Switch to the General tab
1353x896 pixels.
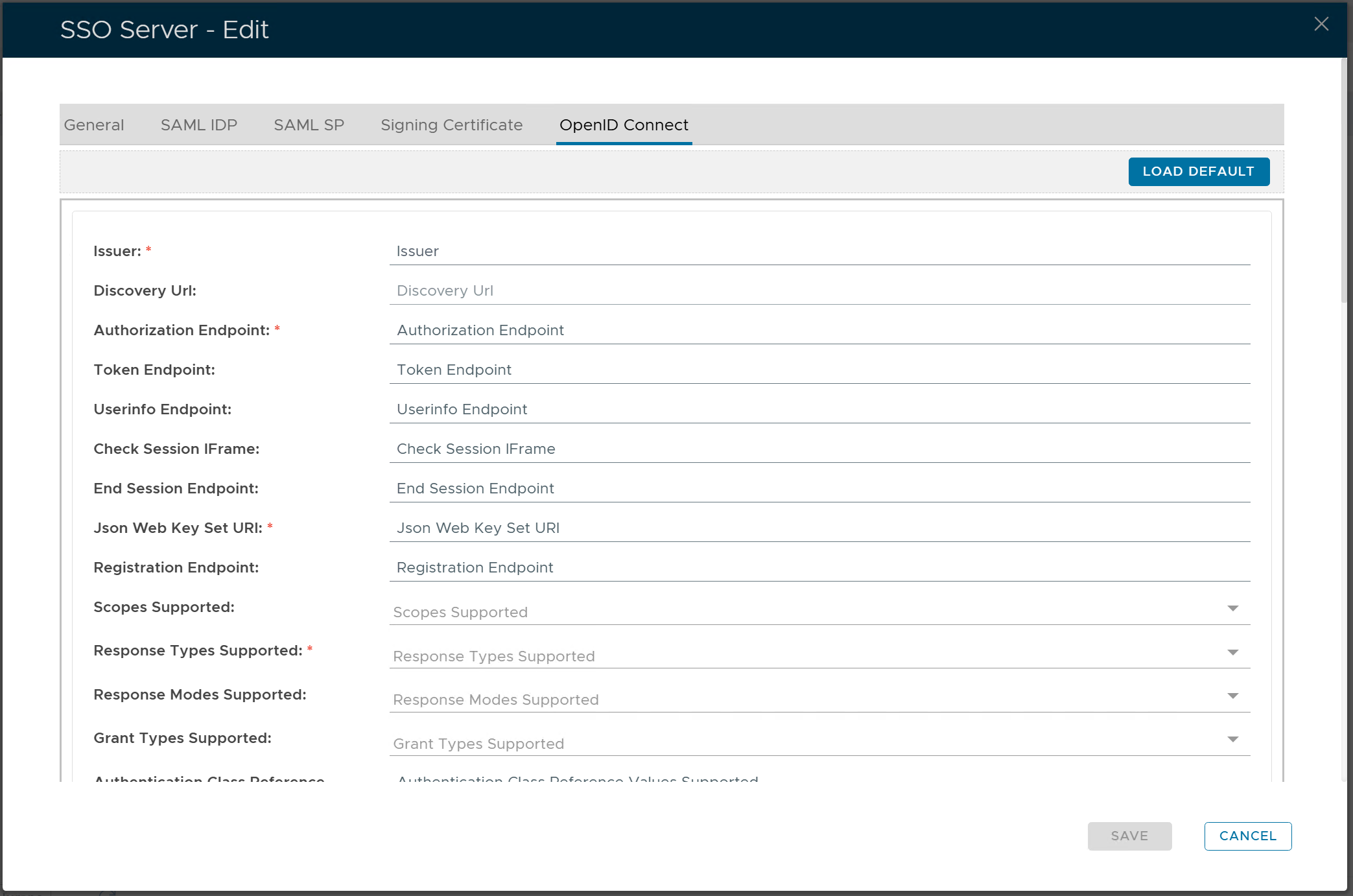pyautogui.click(x=94, y=125)
